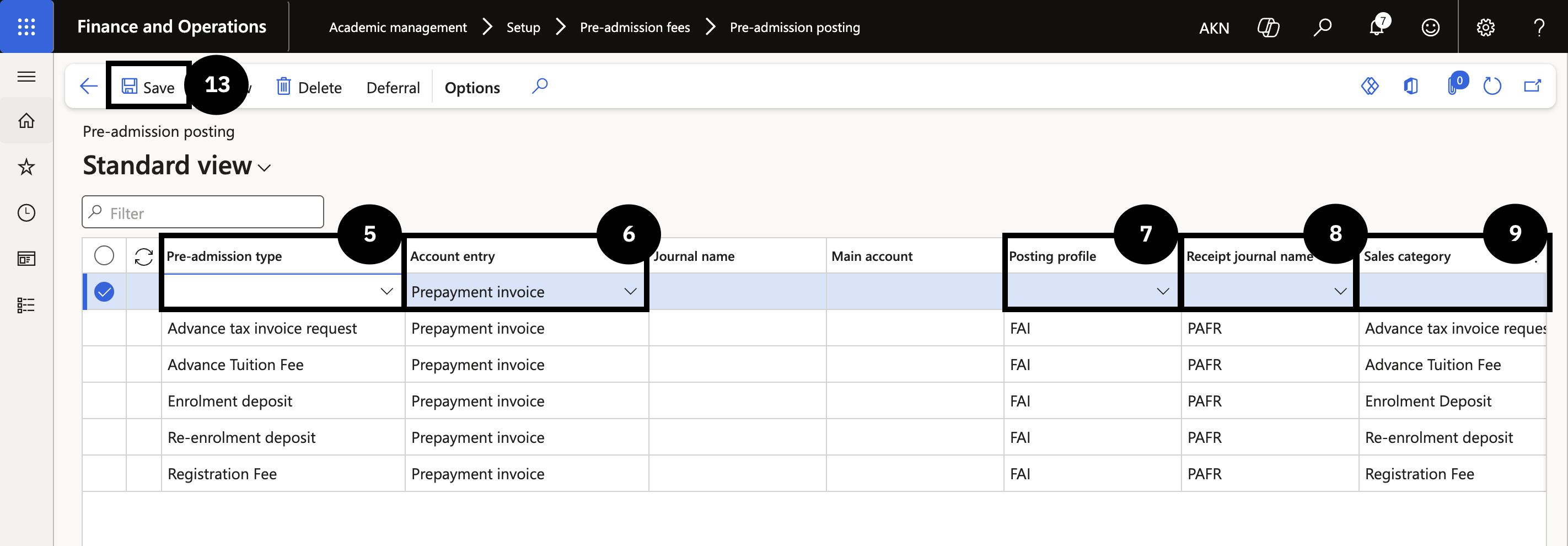Expand navigation pane hamburger icon

[x=26, y=76]
